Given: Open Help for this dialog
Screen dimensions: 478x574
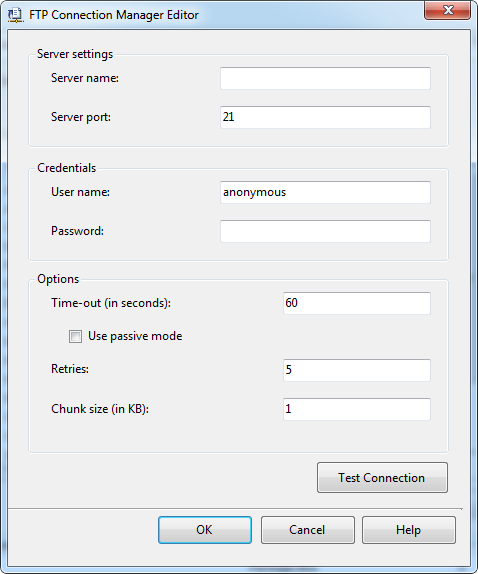Looking at the screenshot, I should point(408,530).
